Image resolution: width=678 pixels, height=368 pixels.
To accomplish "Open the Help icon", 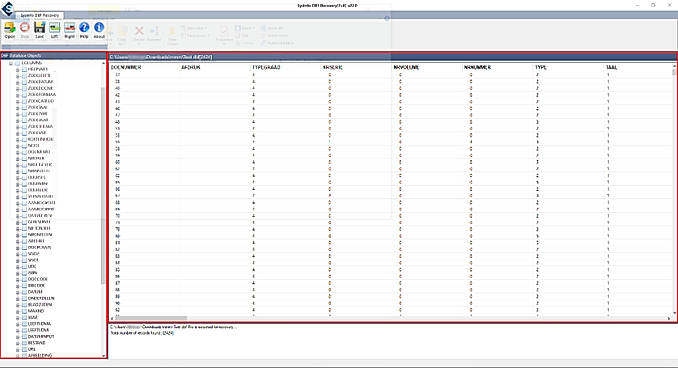I will [84, 30].
